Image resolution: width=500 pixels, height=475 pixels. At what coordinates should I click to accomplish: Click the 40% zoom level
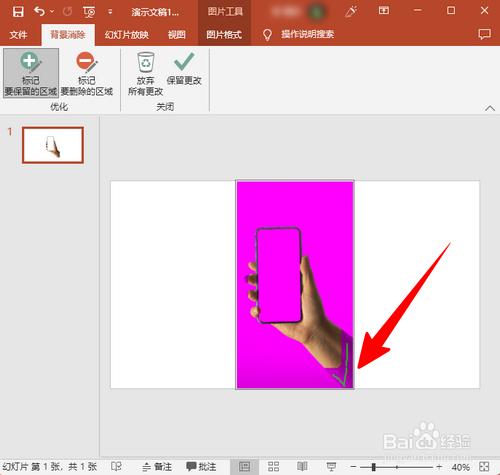click(x=460, y=467)
